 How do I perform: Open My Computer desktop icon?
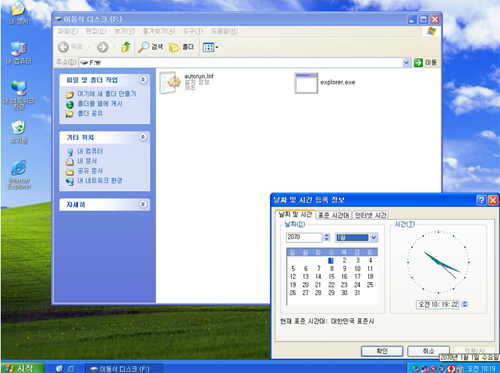(19, 53)
